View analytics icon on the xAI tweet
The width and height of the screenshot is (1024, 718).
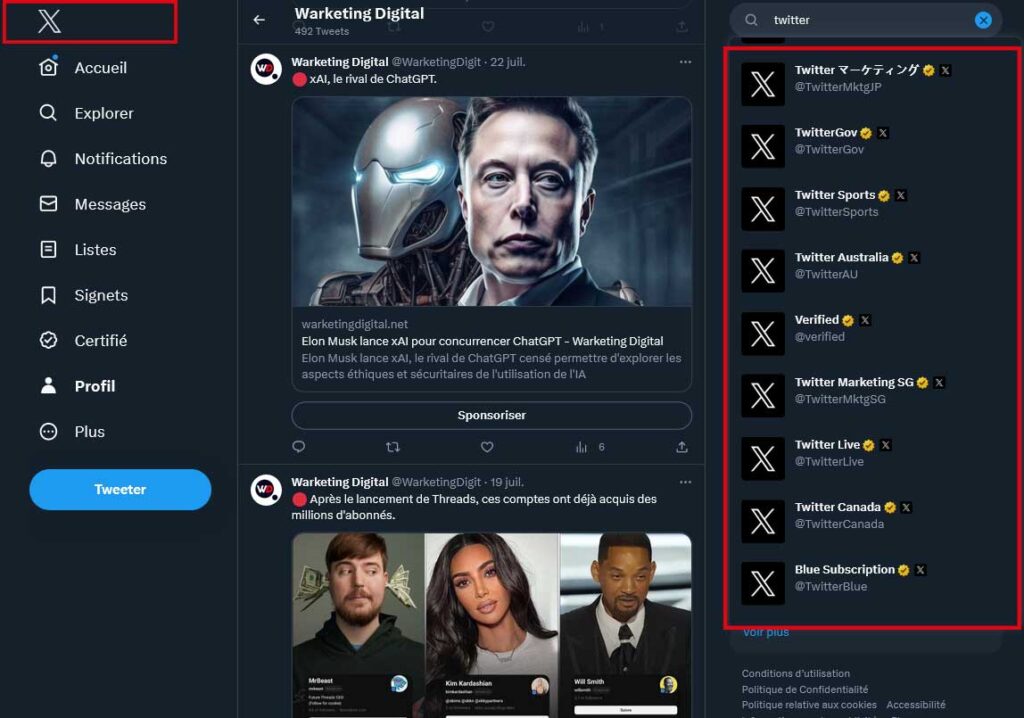click(581, 447)
